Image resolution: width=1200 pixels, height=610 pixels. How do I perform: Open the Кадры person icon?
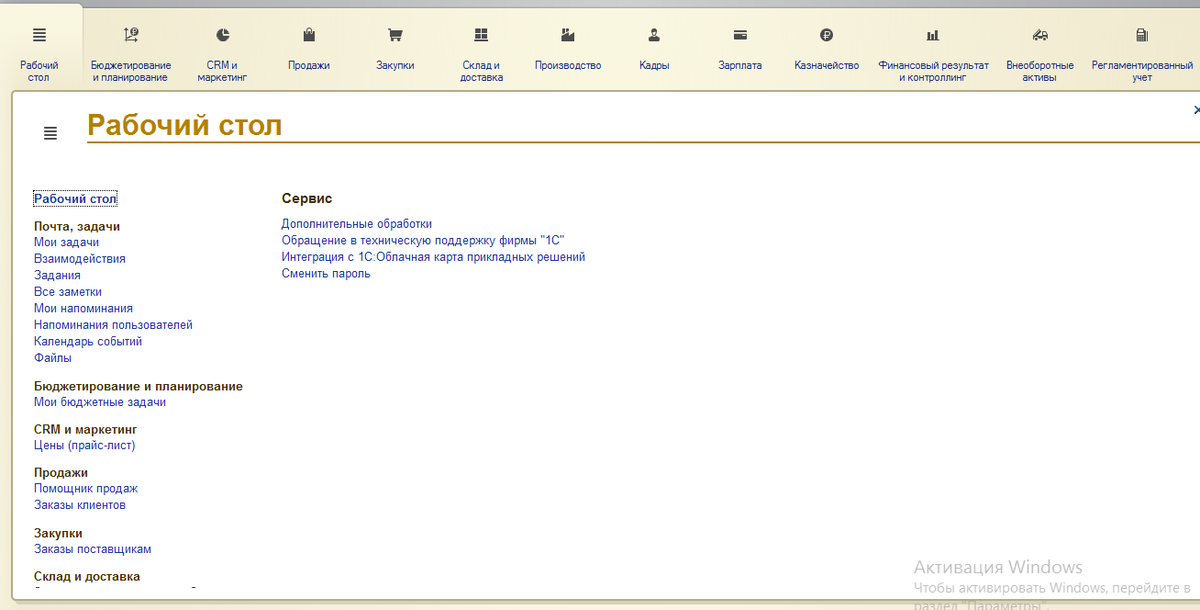(x=654, y=35)
